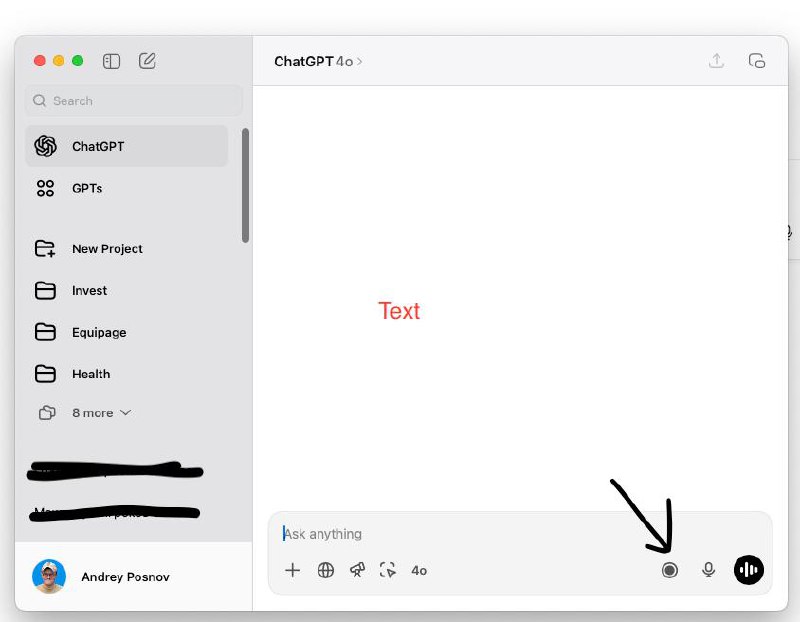The width and height of the screenshot is (800, 622).
Task: Select the deep research telescope icon
Action: pyautogui.click(x=357, y=570)
